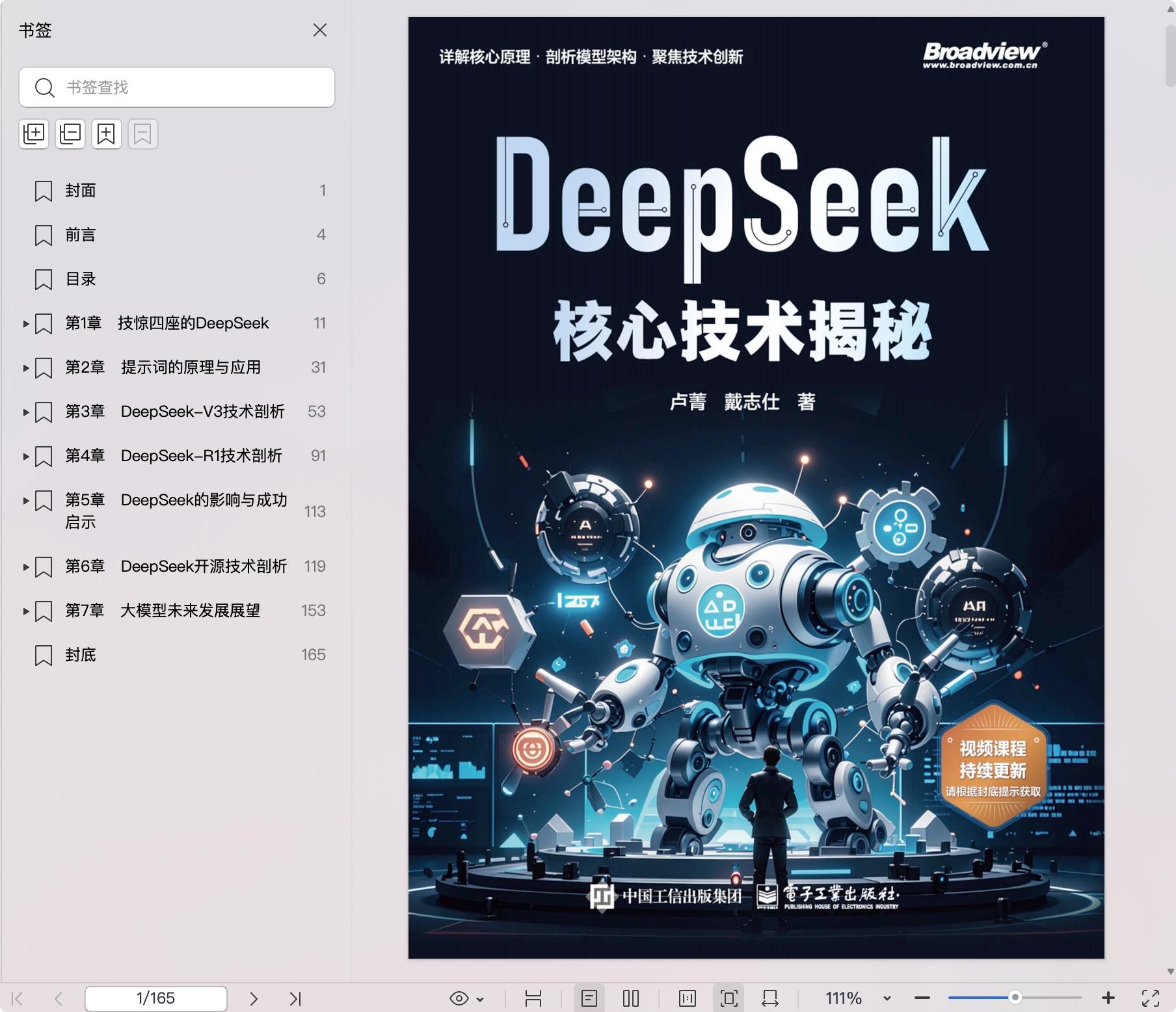The height and width of the screenshot is (1012, 1176).
Task: Enter full screen mode
Action: click(x=1151, y=998)
